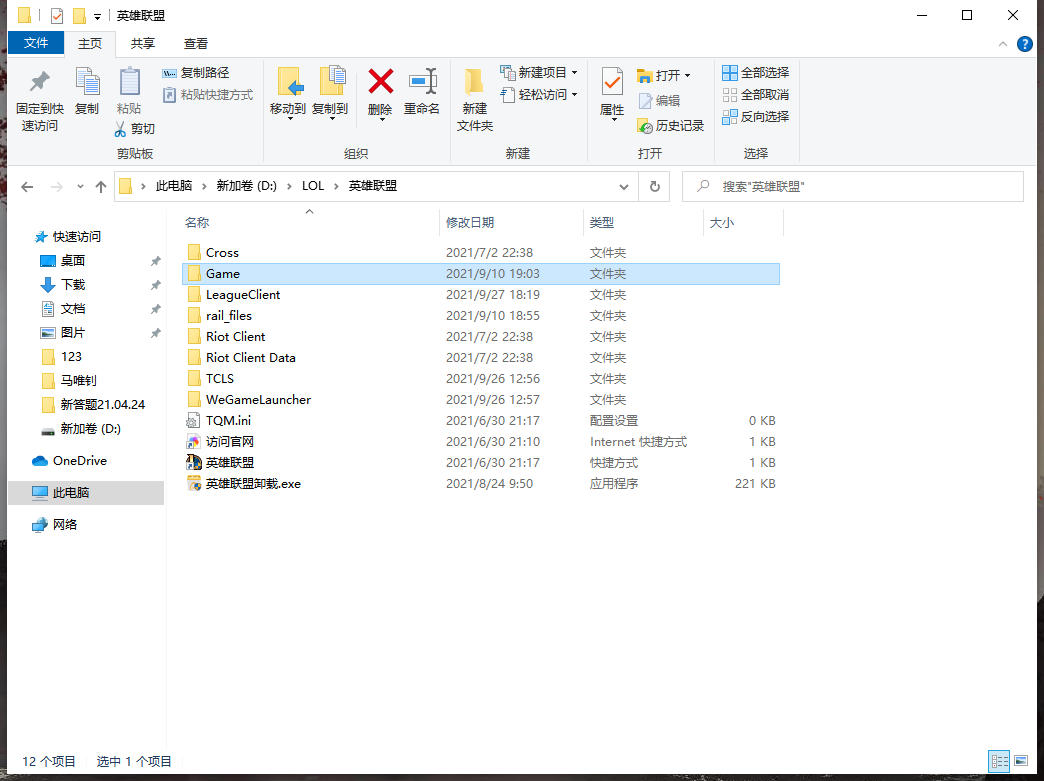Switch to the Share (共享) tab
Image resolution: width=1044 pixels, height=781 pixels.
coord(142,43)
